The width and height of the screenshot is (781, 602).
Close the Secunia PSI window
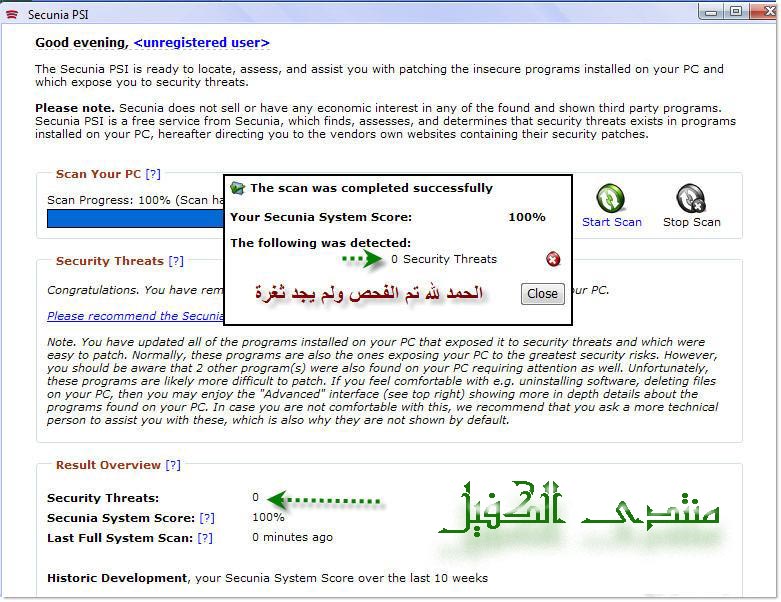pyautogui.click(x=760, y=11)
